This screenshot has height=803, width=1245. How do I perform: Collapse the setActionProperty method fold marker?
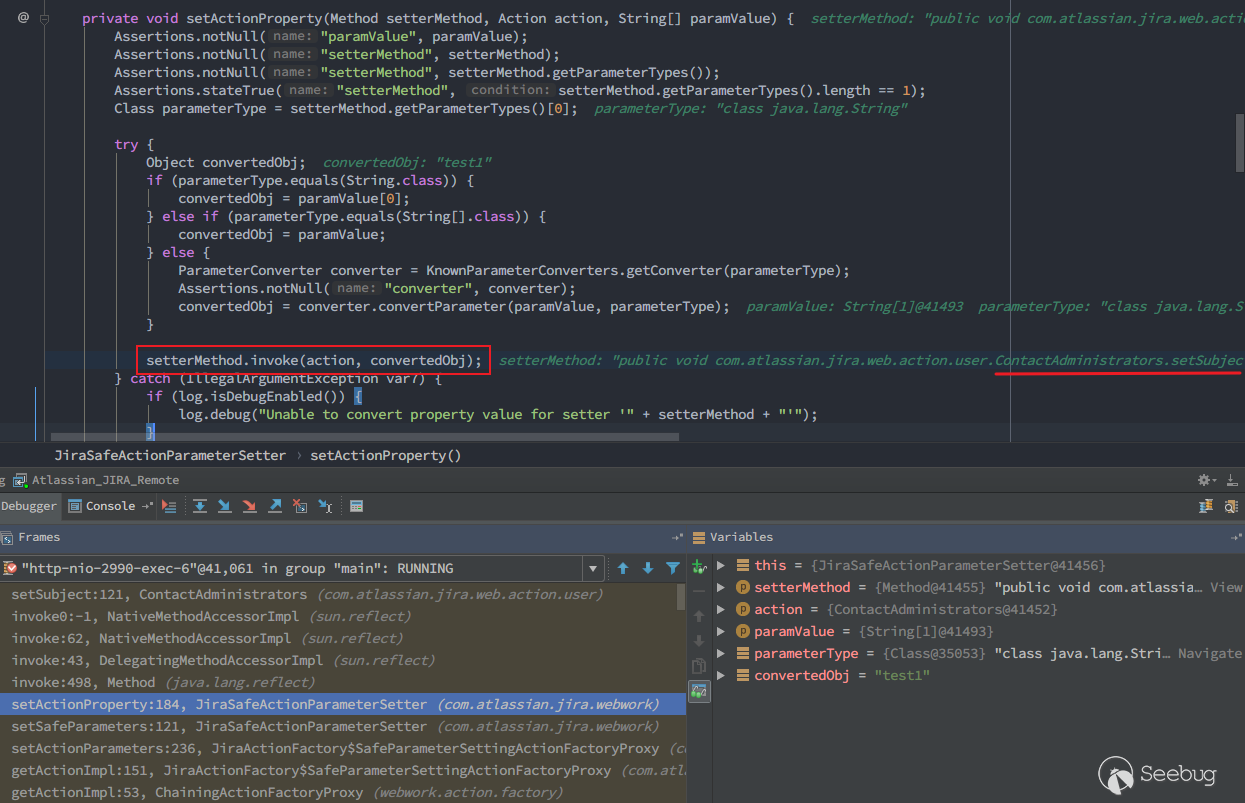point(44,18)
